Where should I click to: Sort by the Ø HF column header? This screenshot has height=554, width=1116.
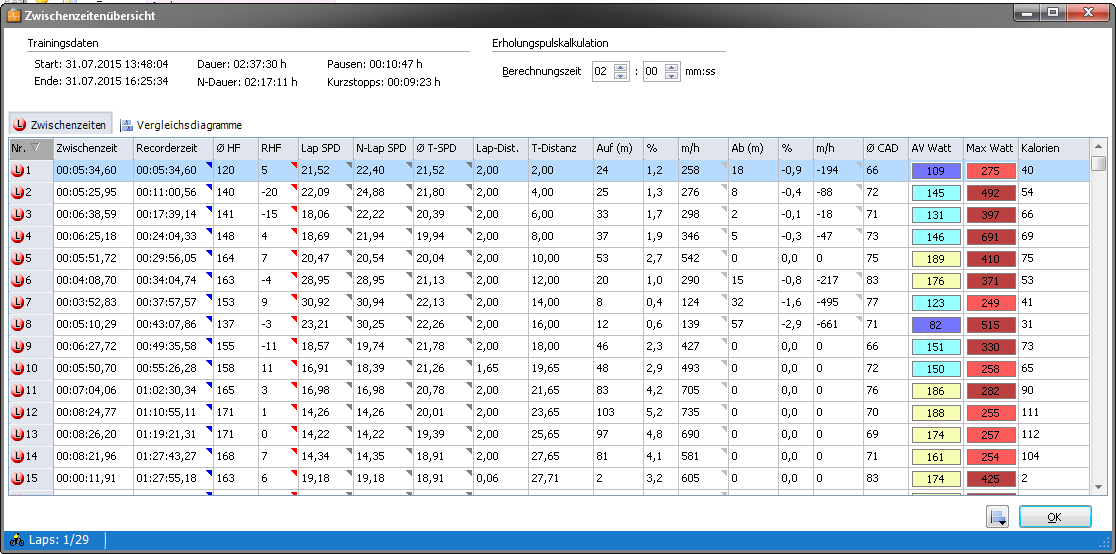235,148
